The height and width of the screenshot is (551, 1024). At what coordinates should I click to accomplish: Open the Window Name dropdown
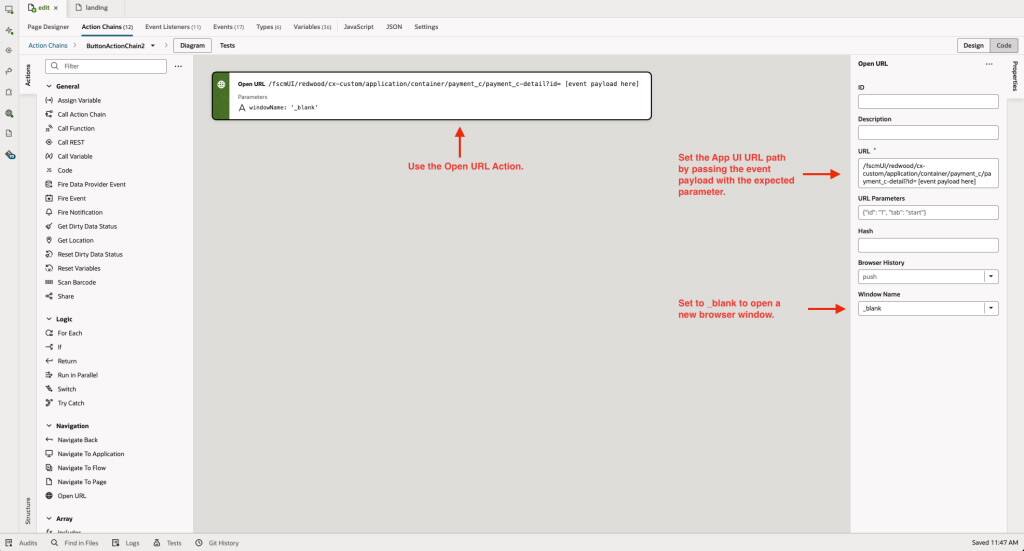tap(991, 308)
